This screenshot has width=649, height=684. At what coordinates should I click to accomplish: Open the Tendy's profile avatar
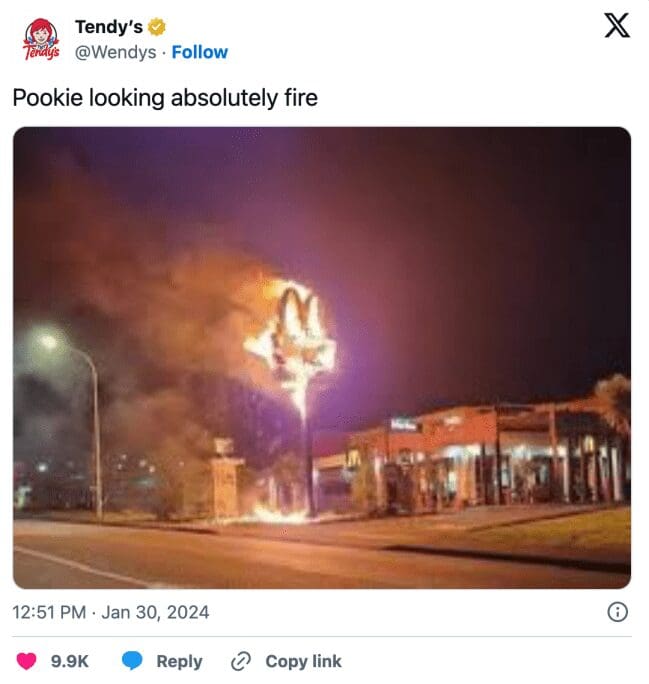tap(41, 39)
